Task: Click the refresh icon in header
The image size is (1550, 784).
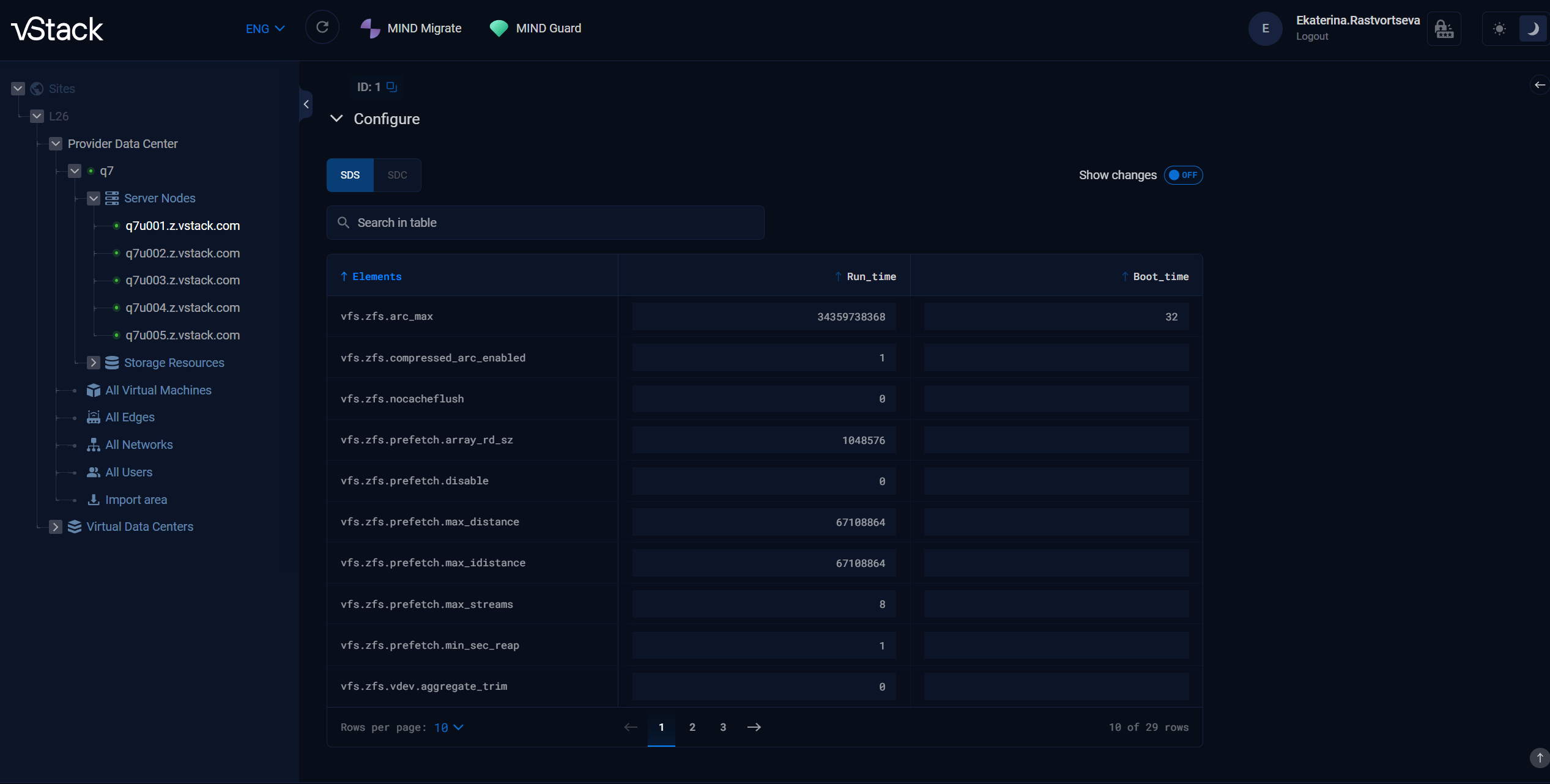Action: click(322, 28)
